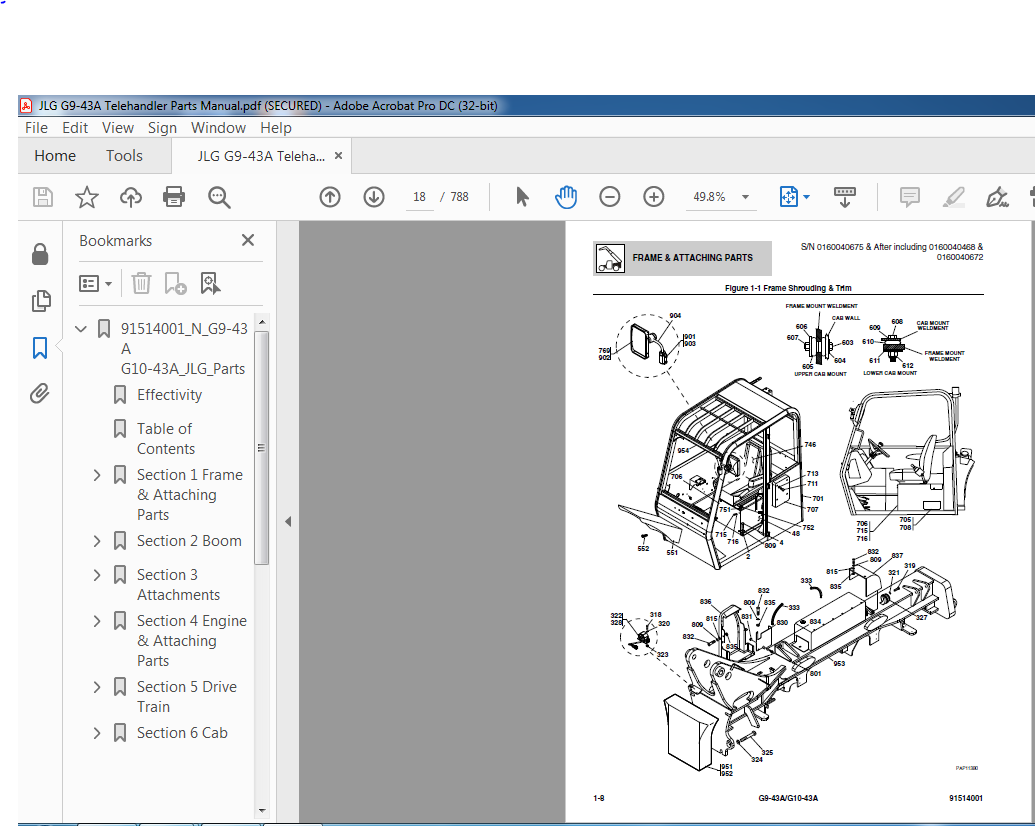Close the Bookmarks panel

[x=248, y=240]
